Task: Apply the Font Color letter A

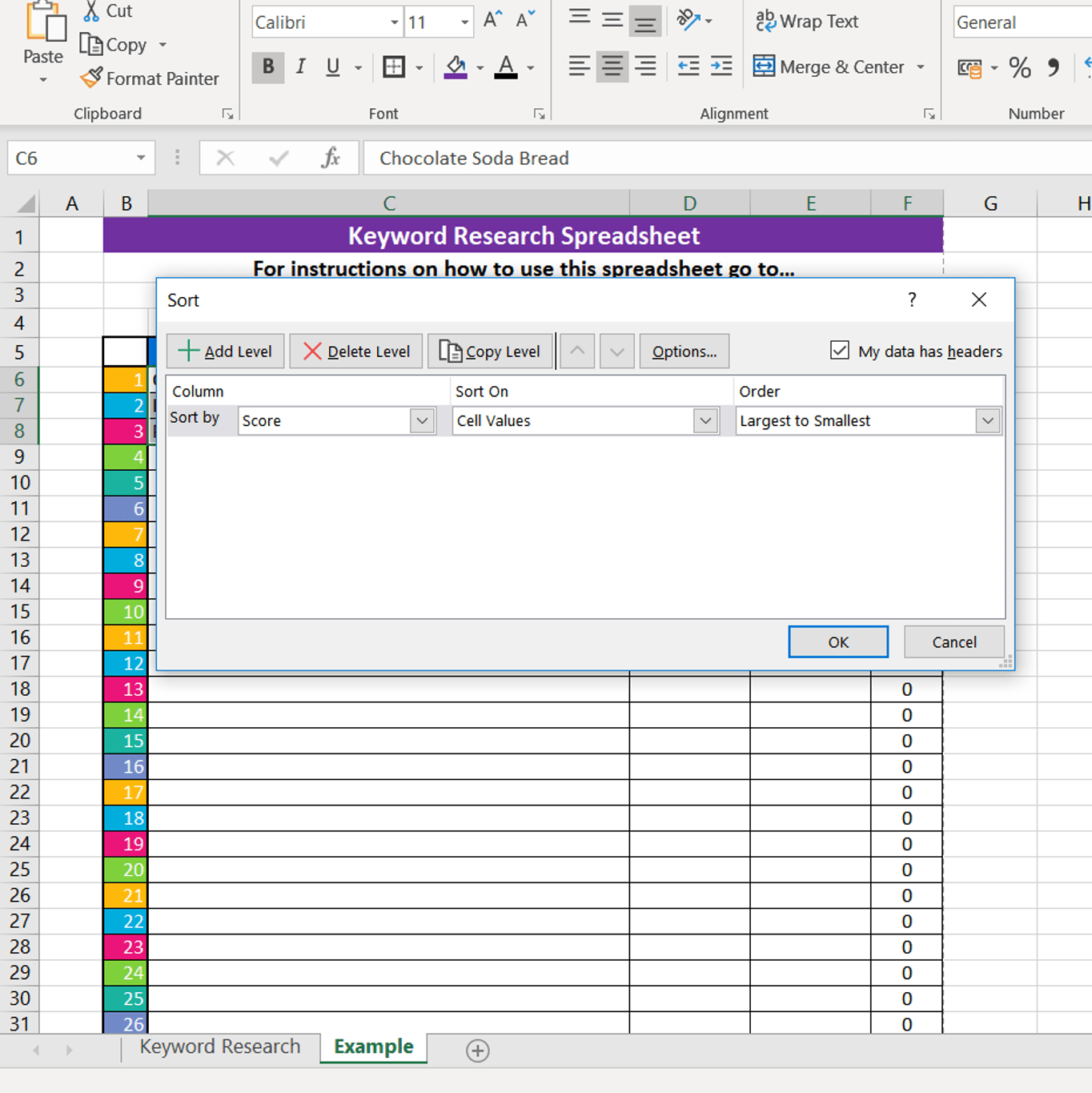Action: (x=505, y=67)
